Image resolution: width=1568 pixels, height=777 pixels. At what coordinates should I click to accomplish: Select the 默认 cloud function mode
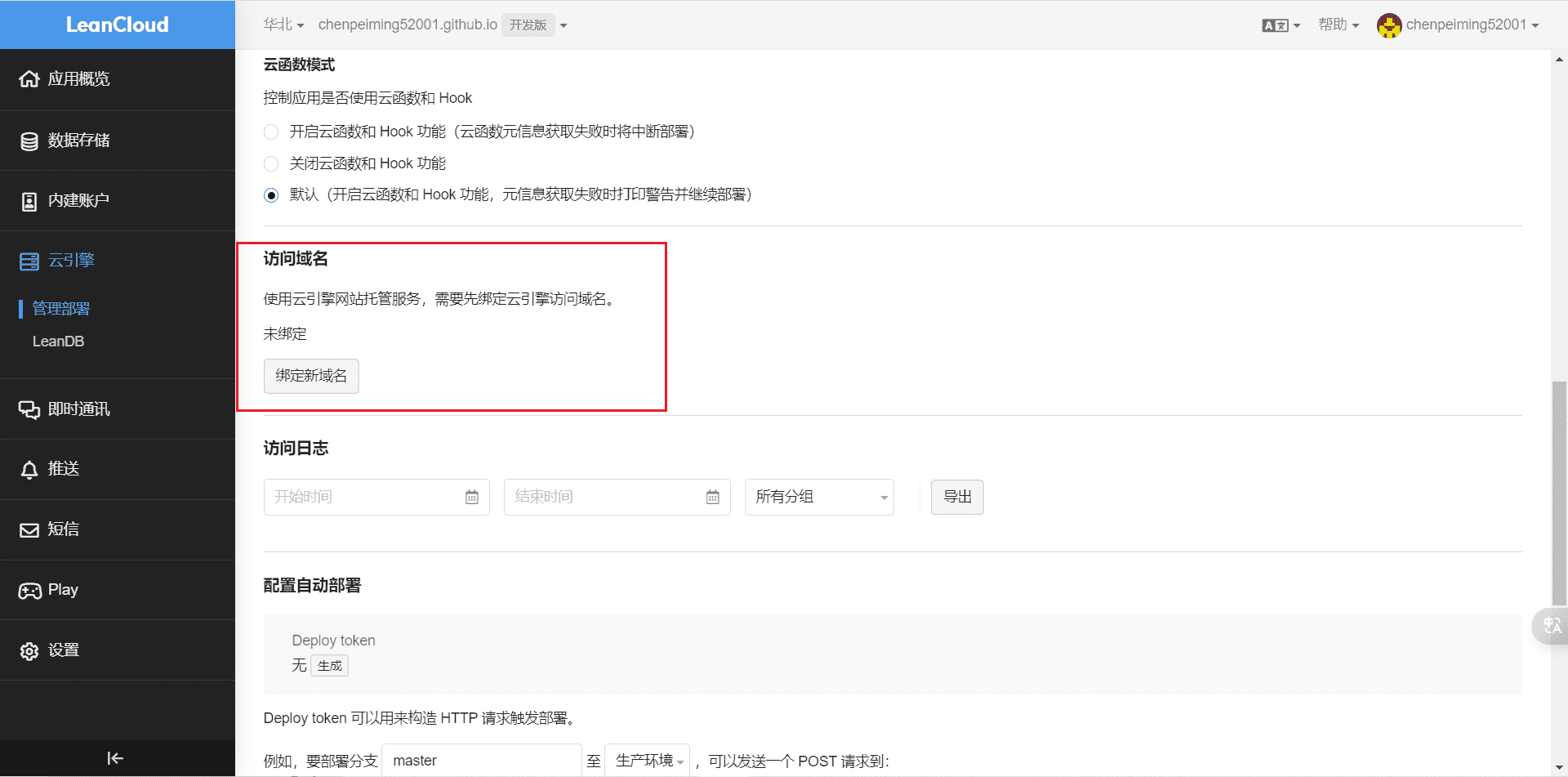pos(271,195)
